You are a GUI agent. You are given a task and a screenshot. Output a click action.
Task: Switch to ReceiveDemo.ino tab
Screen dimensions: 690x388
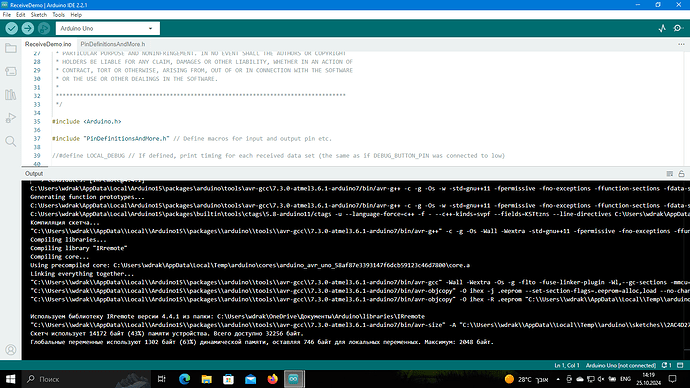48,44
